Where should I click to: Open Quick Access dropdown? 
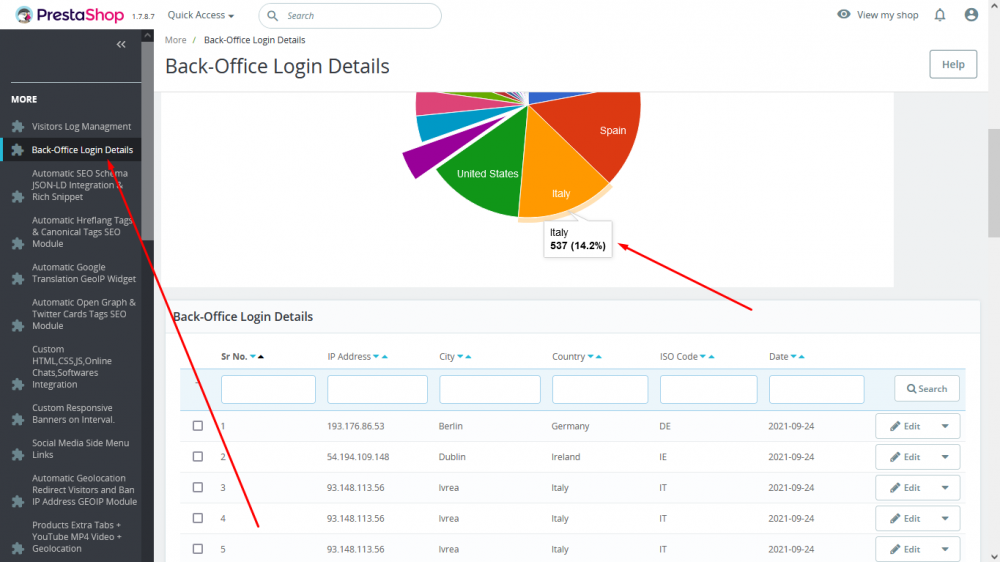[200, 15]
